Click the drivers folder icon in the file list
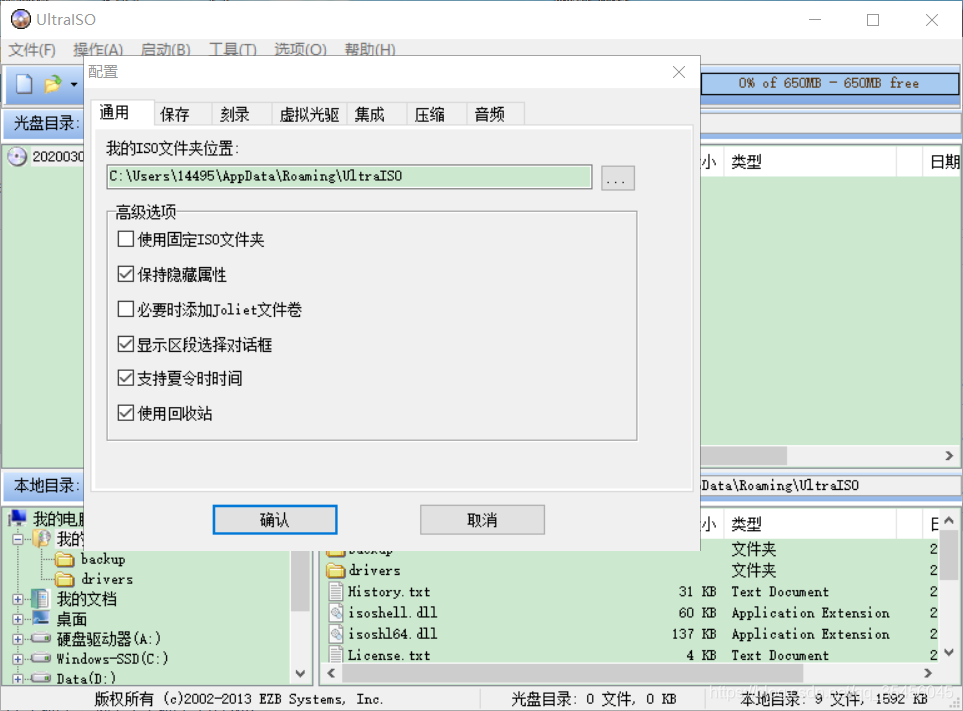 tap(335, 570)
